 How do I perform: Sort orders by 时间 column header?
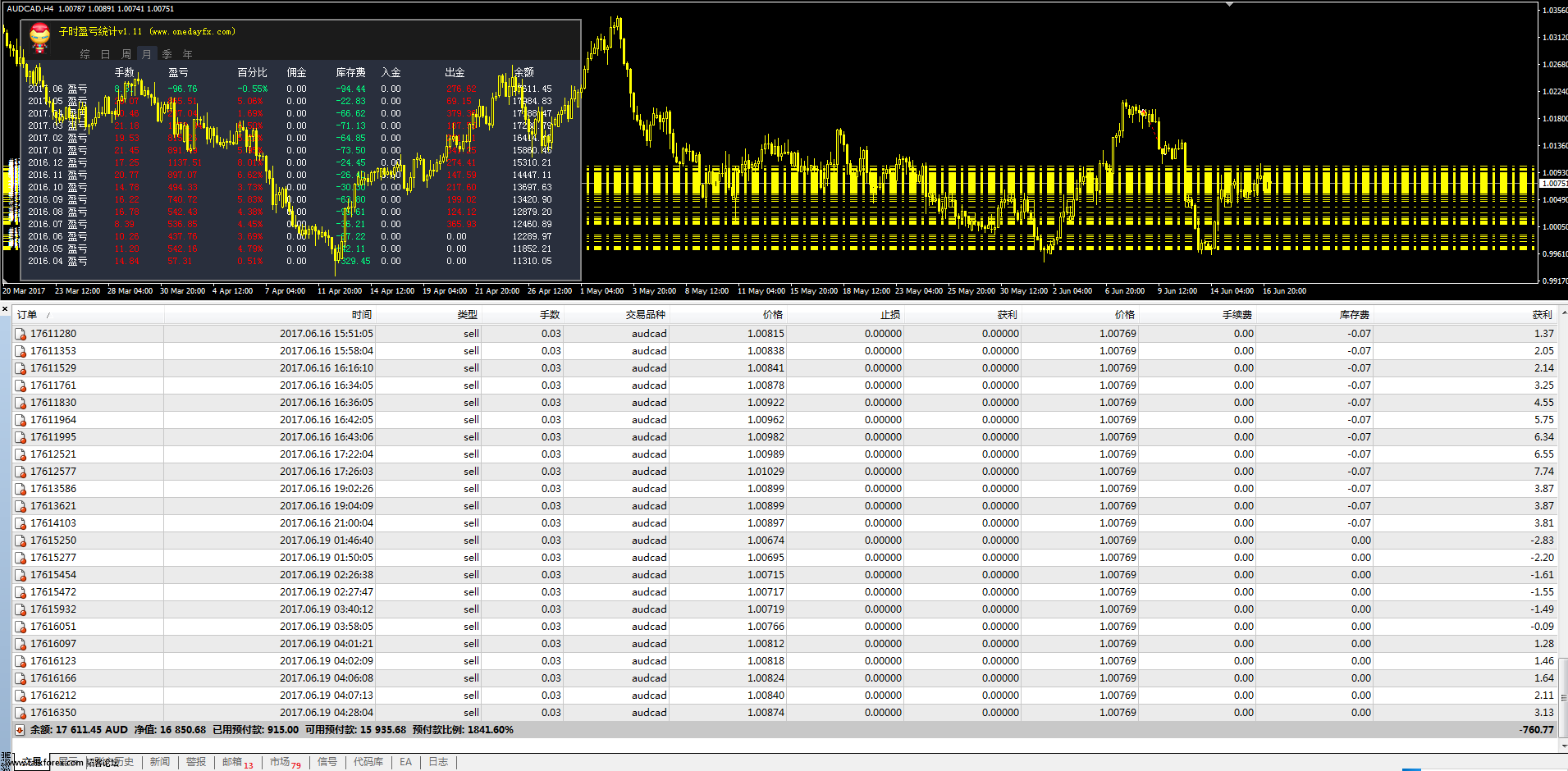point(269,315)
